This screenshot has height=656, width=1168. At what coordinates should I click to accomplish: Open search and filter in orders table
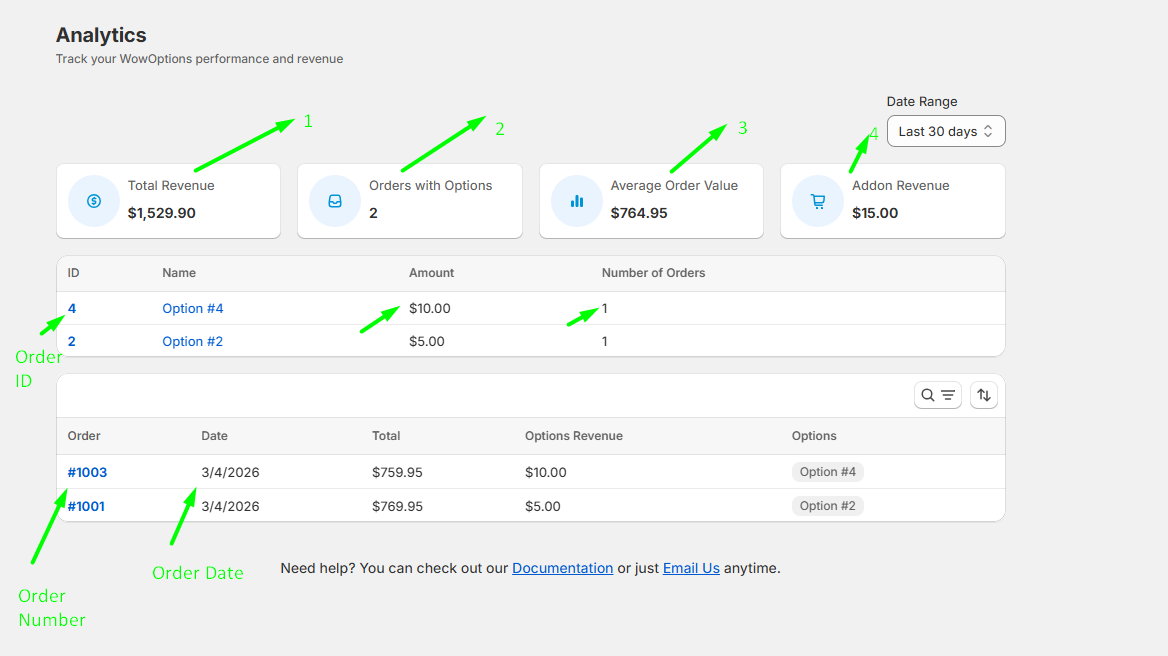point(938,396)
